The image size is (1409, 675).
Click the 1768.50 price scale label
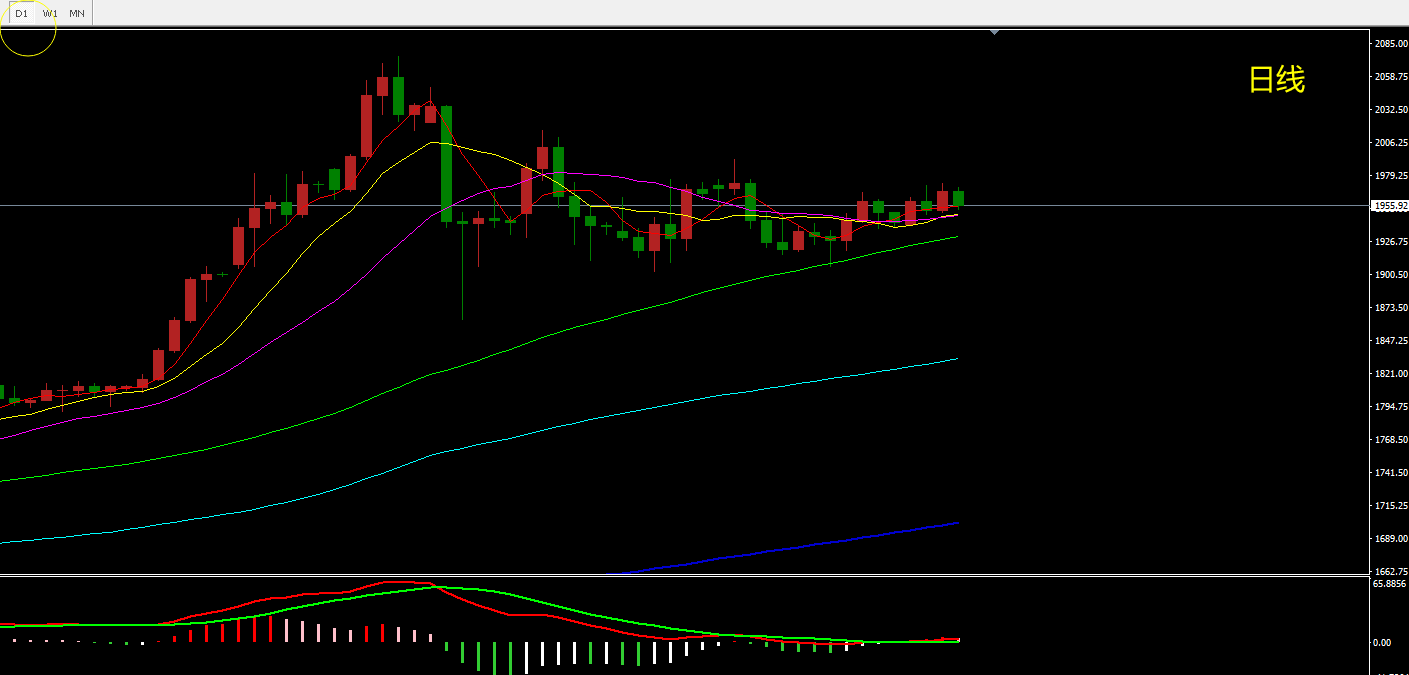1391,440
